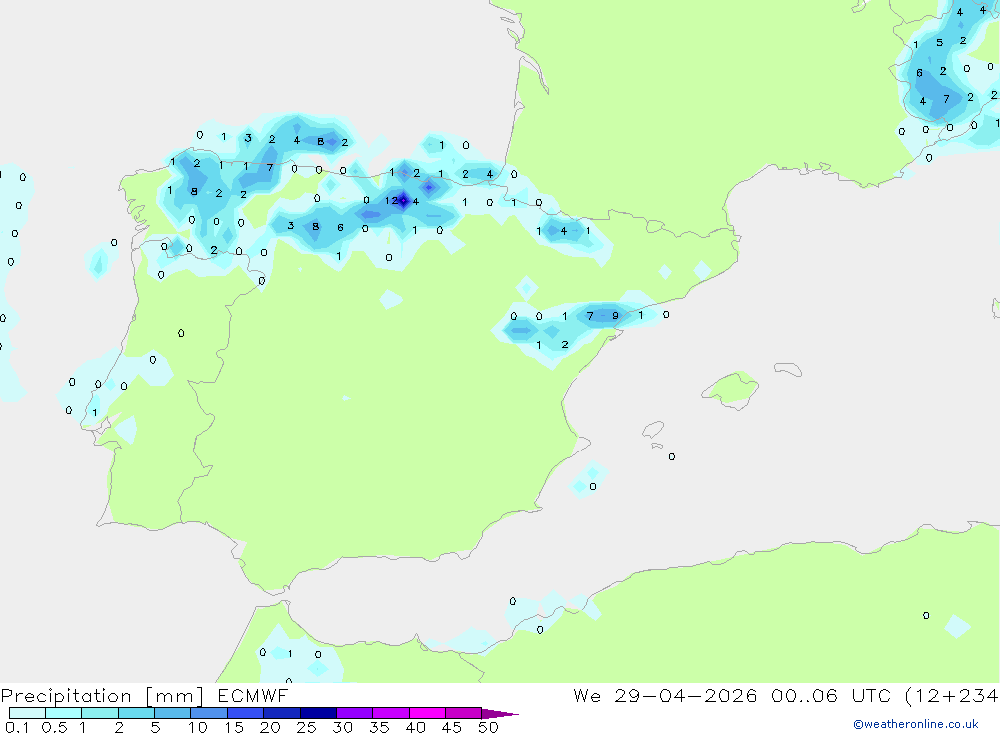Click the '5' precipitation value on map

939,43
